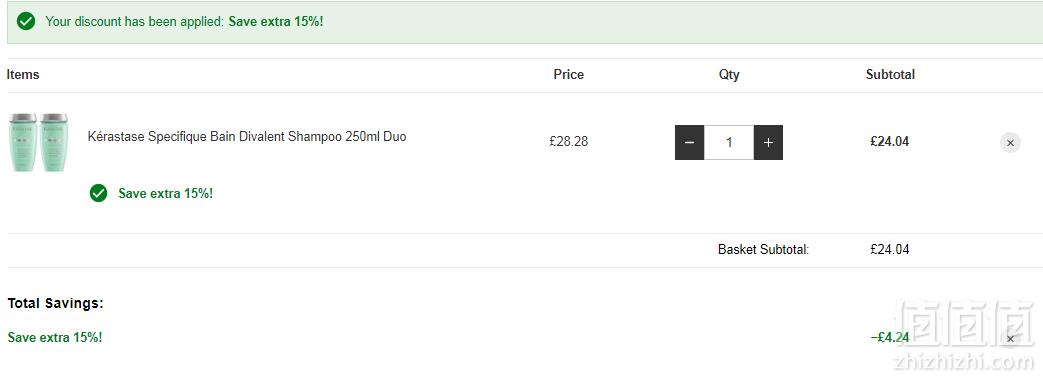Screen dimensions: 1043x379
Task: Click the Kérastase shampoo duo product thumbnail
Action: pyautogui.click(x=39, y=142)
